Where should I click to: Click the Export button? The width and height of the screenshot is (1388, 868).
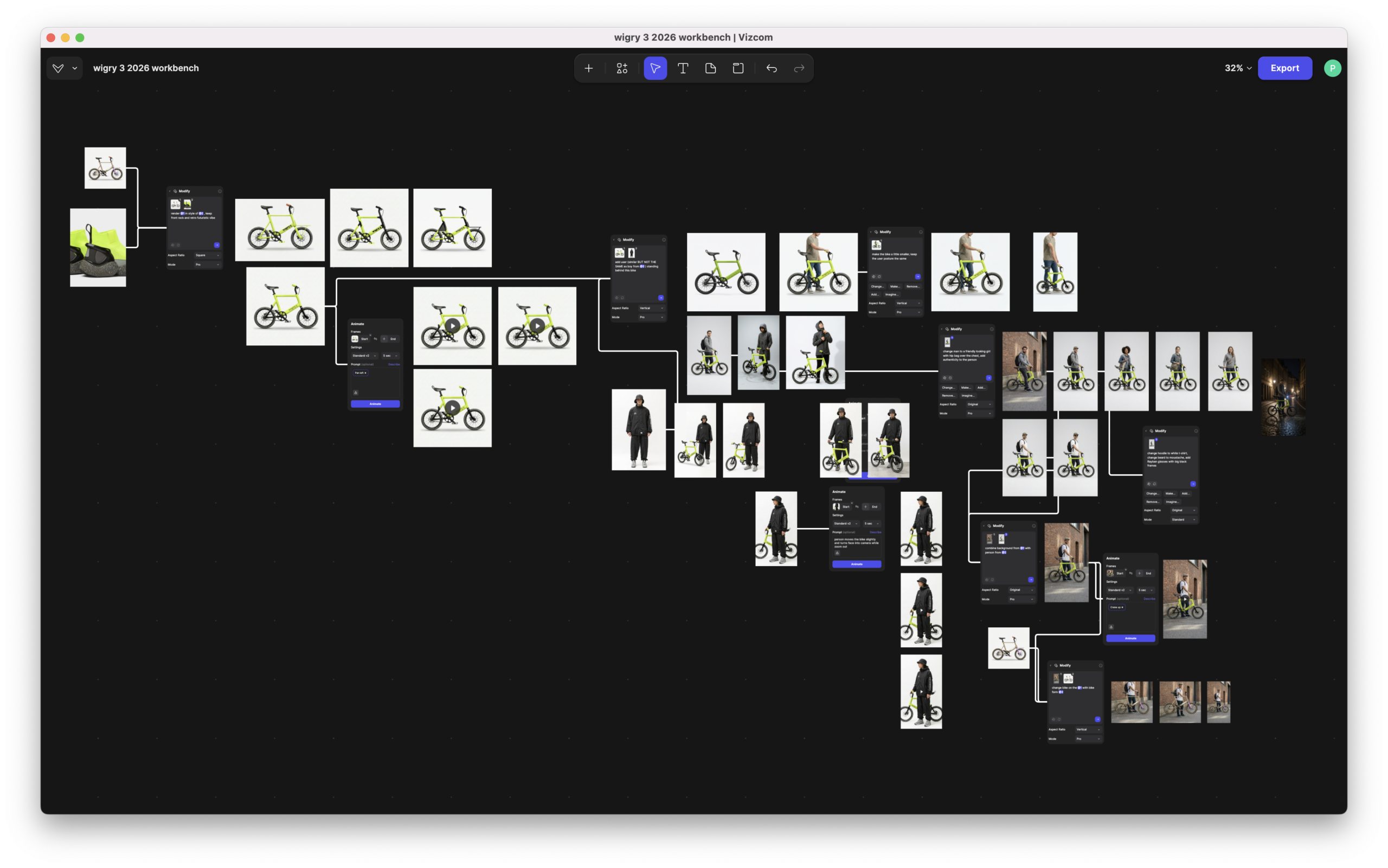1284,68
